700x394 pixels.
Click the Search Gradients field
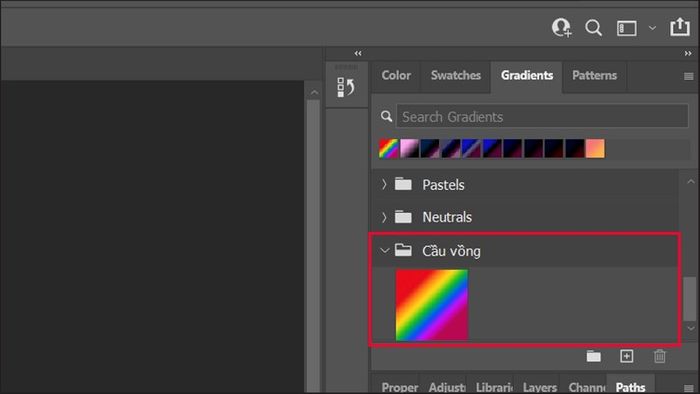pyautogui.click(x=542, y=116)
